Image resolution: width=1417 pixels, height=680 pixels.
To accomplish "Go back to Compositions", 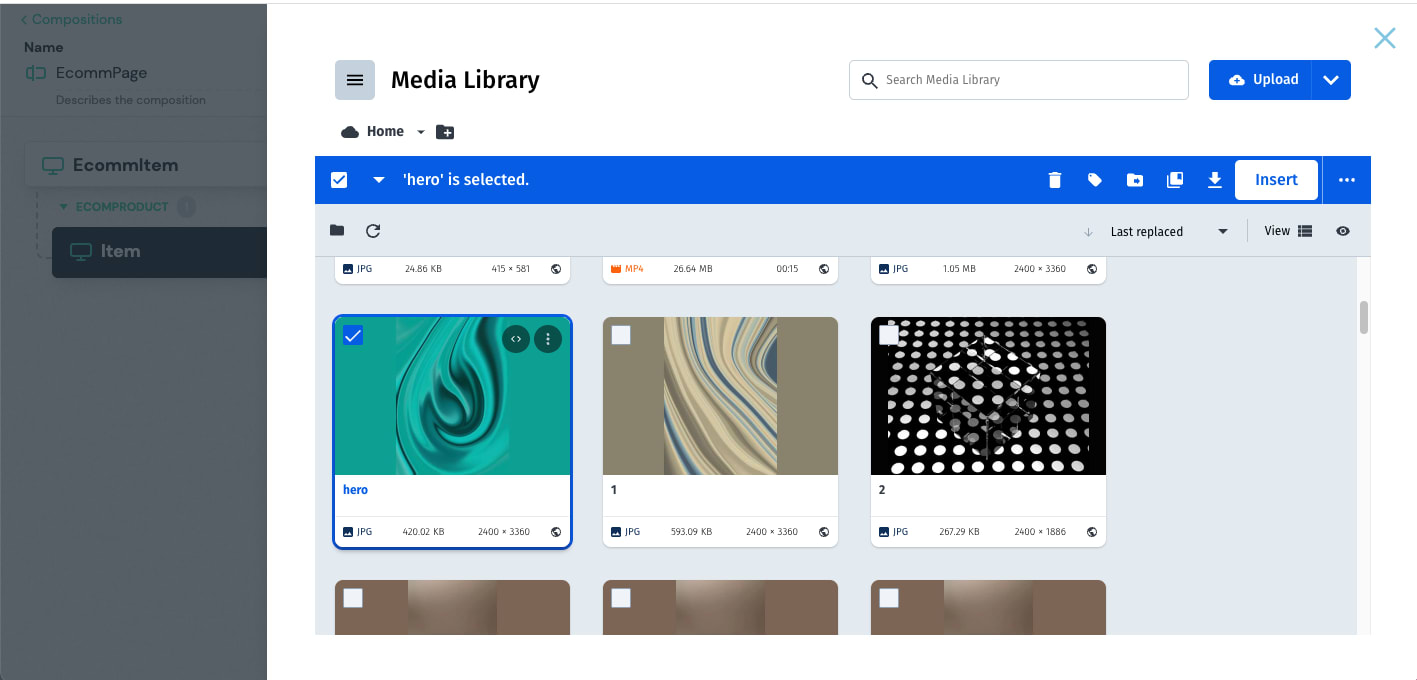I will coord(71,19).
